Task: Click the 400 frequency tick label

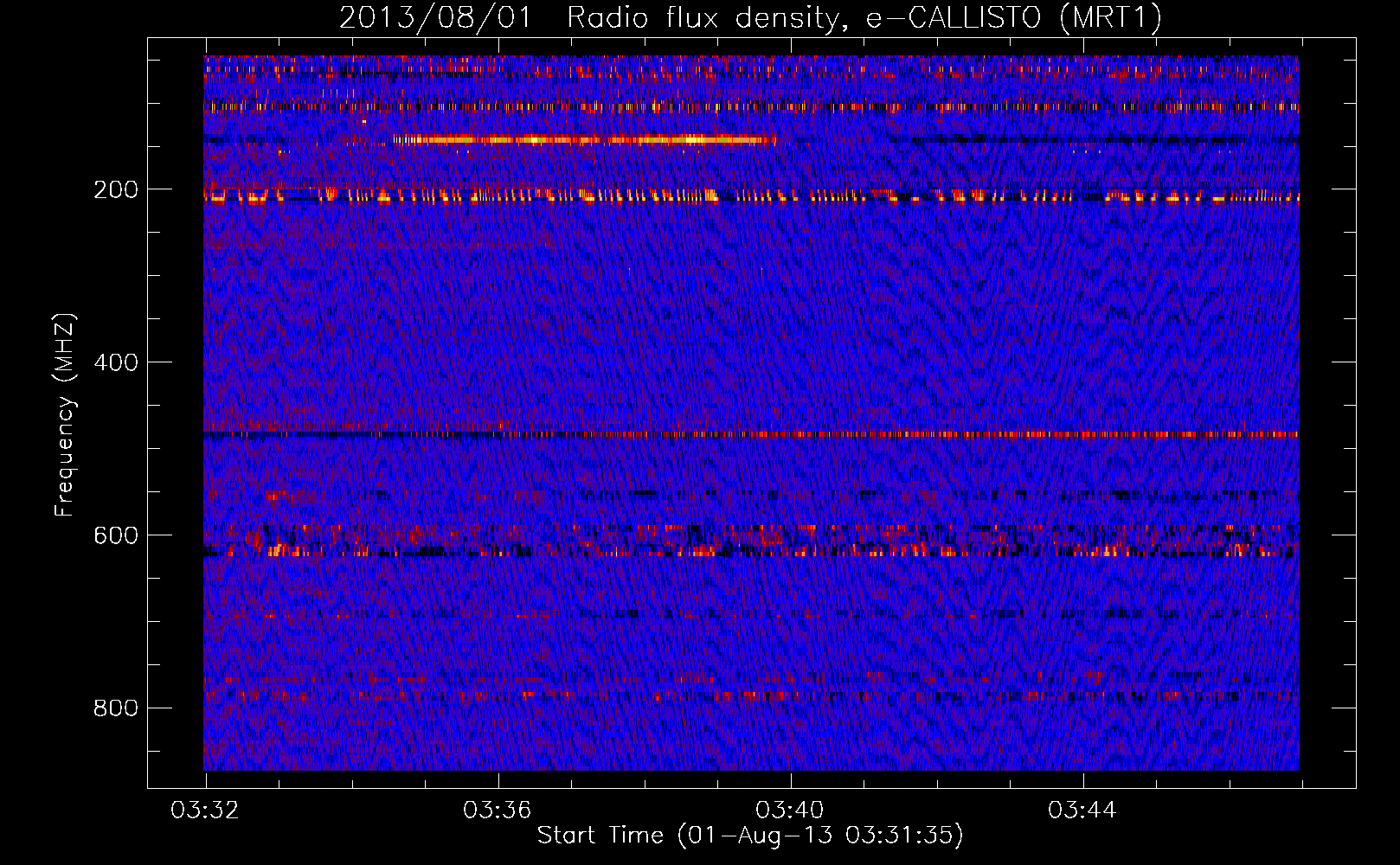Action: [116, 362]
